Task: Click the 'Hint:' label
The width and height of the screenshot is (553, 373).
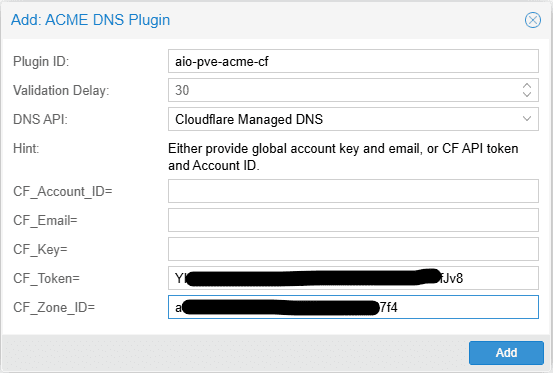Action: tap(26, 148)
